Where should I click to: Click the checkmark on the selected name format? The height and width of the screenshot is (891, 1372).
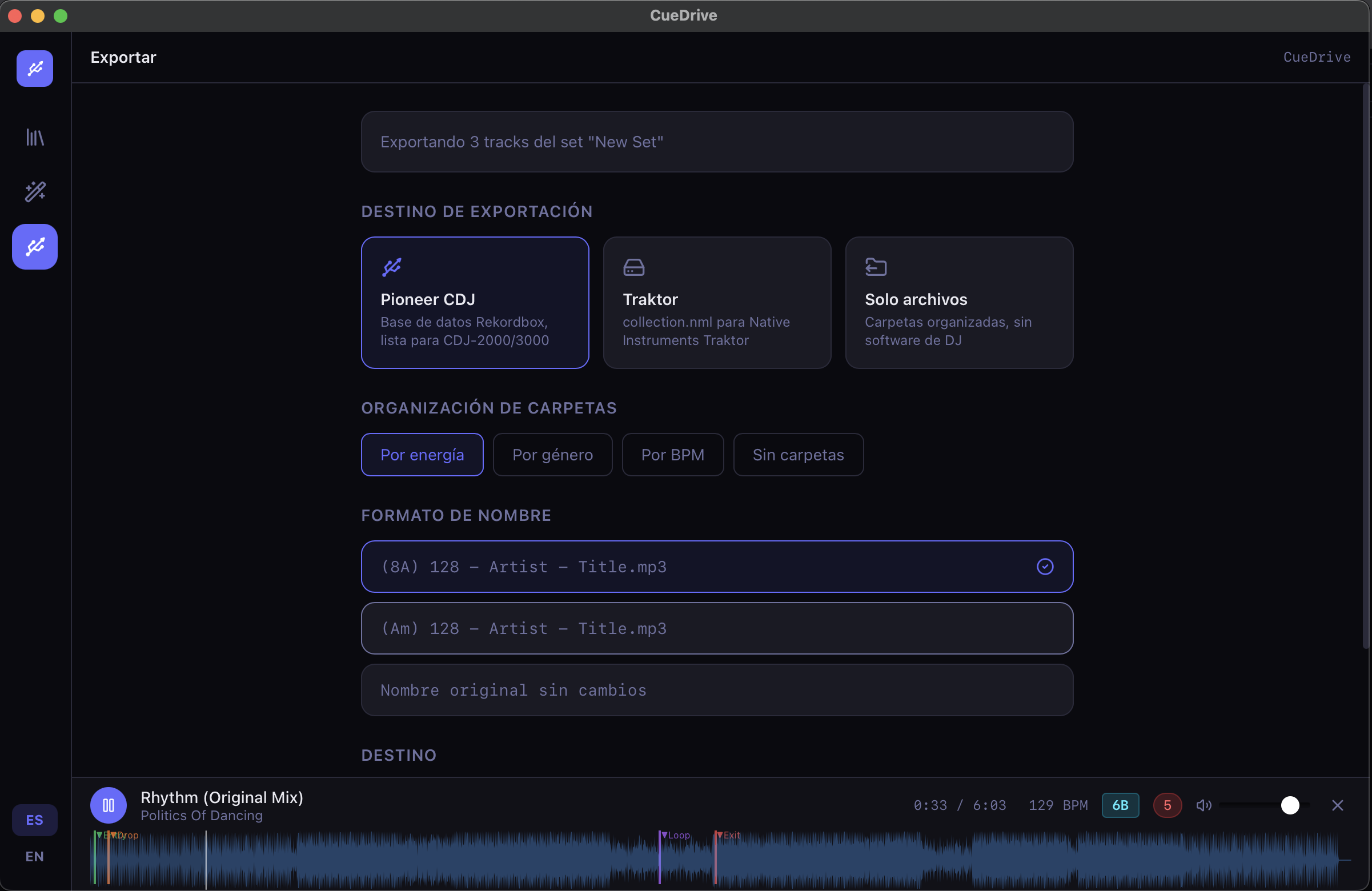[x=1045, y=567]
